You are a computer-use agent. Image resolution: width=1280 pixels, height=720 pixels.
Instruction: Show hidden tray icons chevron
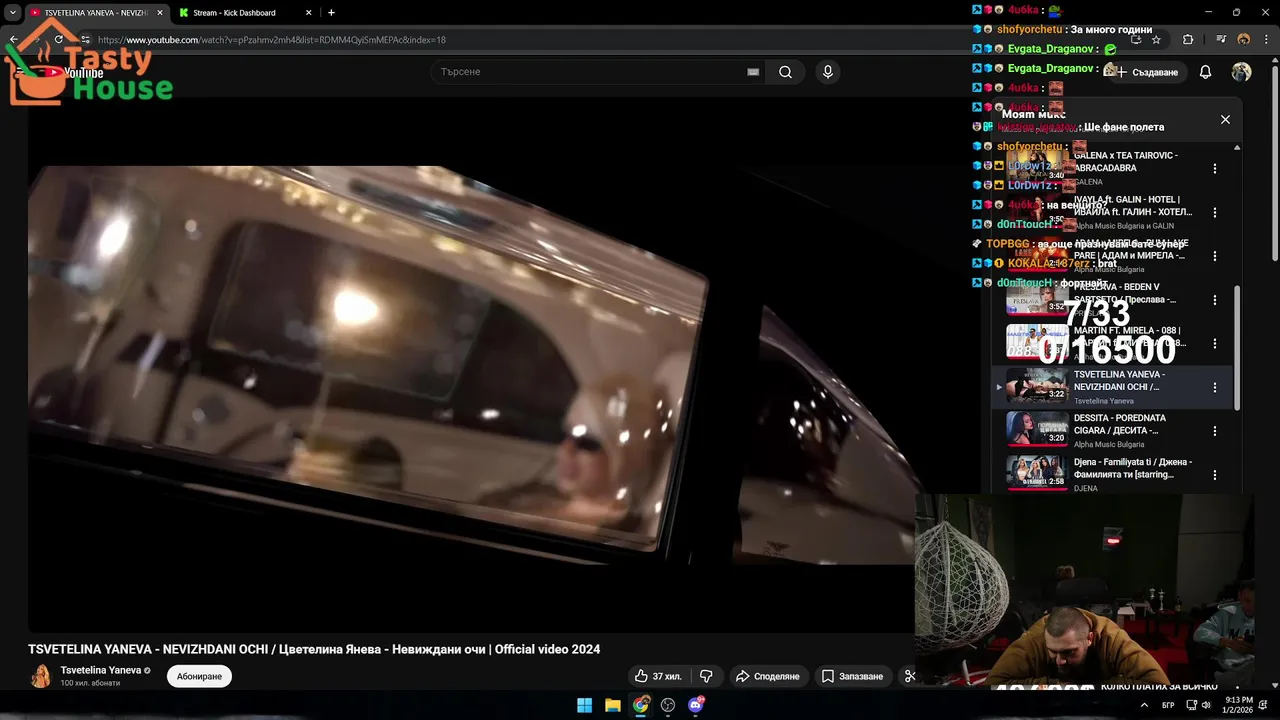(x=1144, y=705)
